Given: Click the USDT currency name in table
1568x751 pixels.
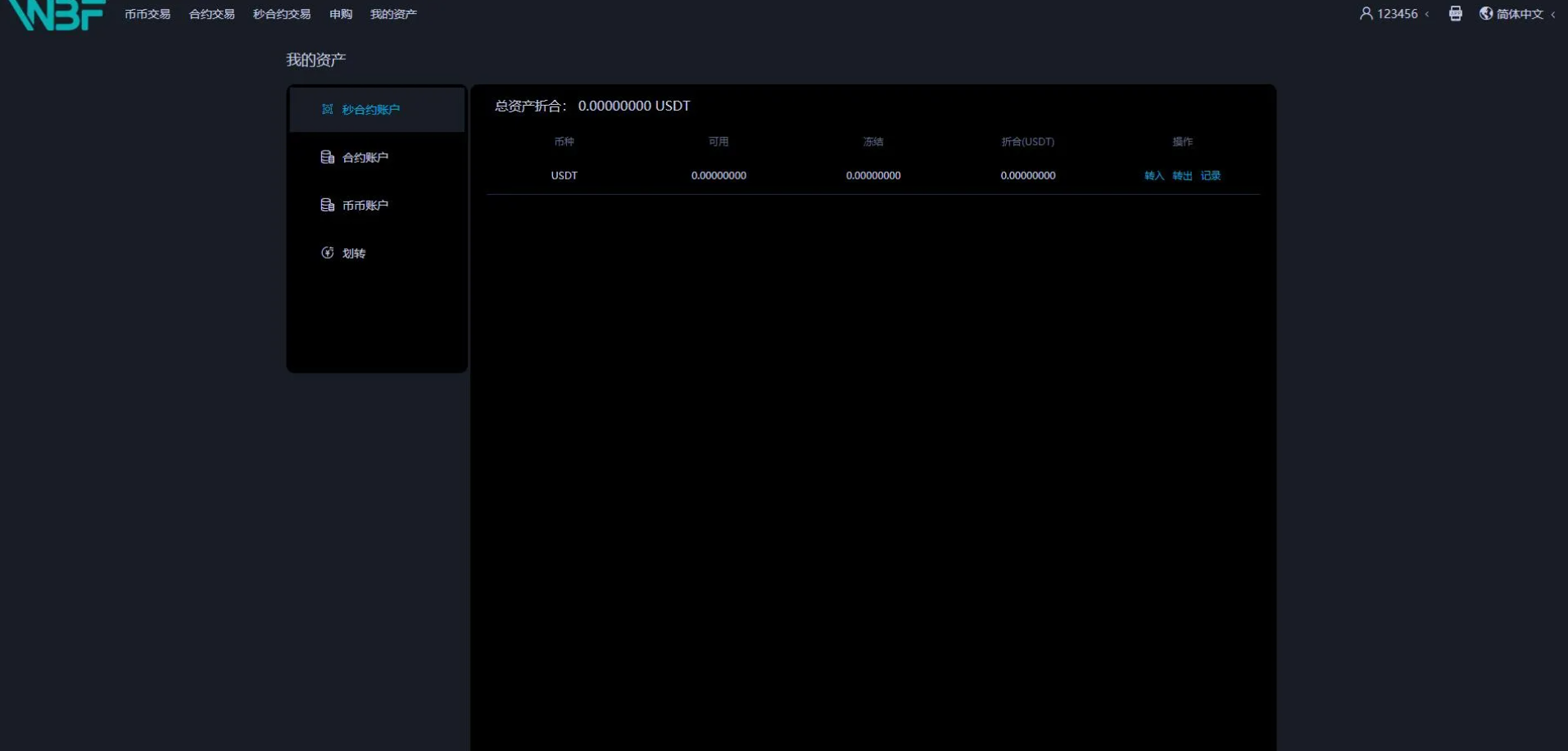Looking at the screenshot, I should 564,175.
